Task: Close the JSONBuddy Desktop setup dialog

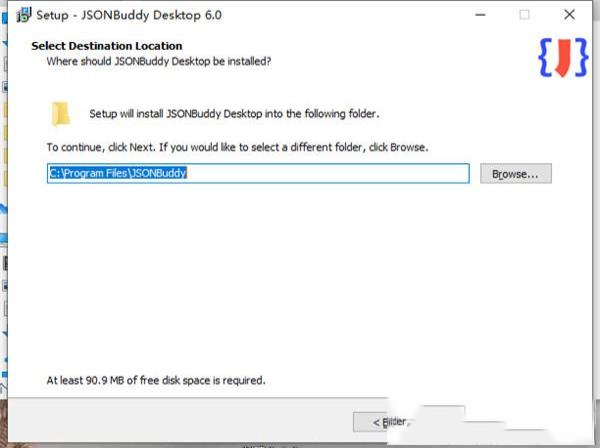Action: coord(570,15)
